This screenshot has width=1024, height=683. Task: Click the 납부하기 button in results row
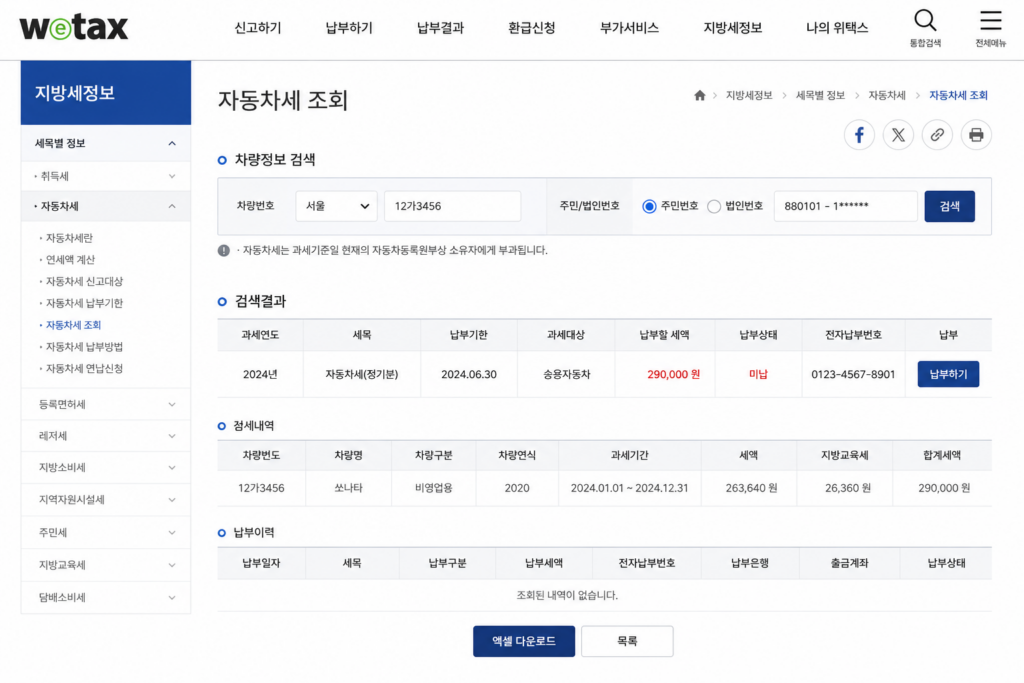948,374
